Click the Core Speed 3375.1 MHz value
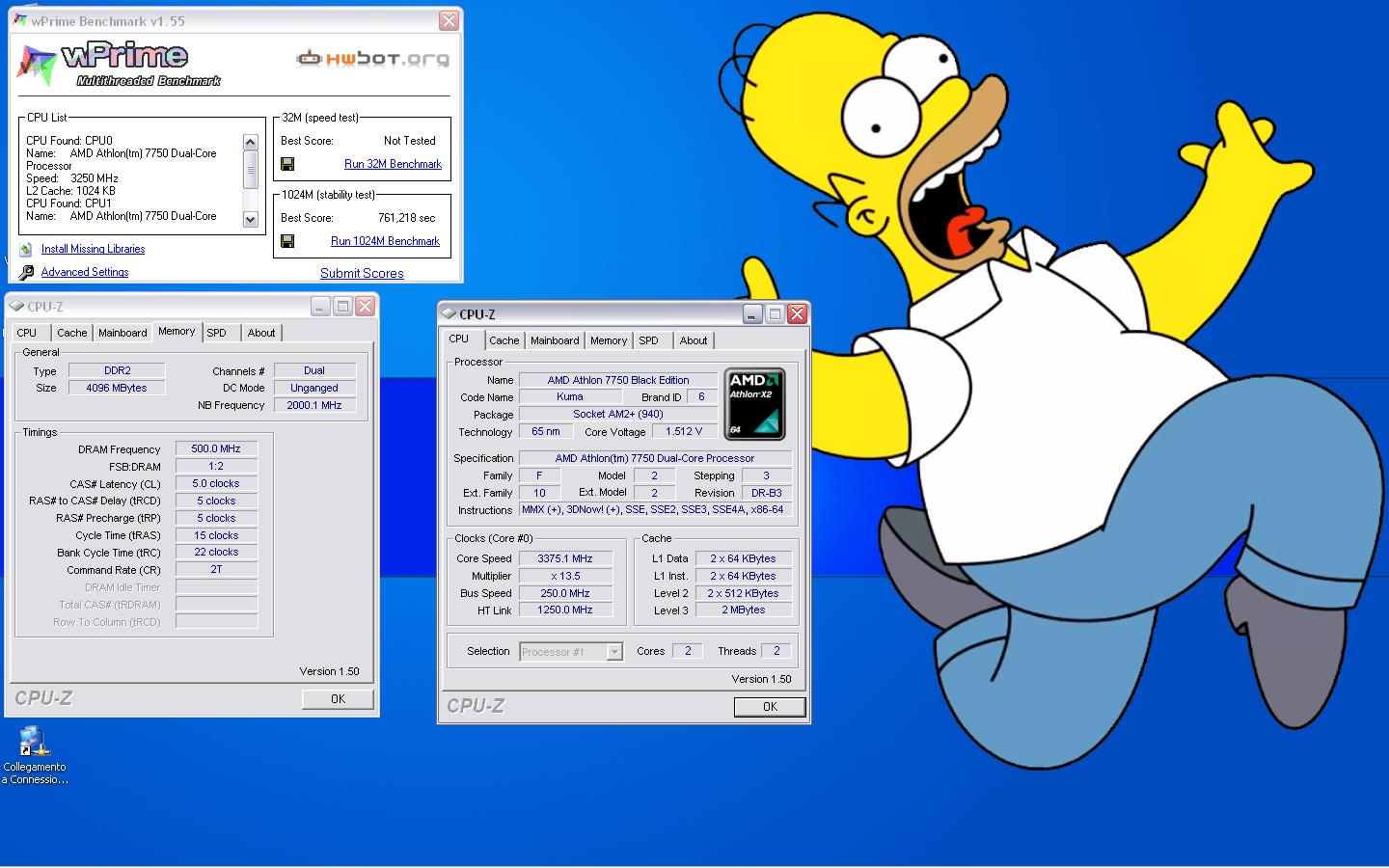This screenshot has width=1389, height=868. pyautogui.click(x=565, y=558)
